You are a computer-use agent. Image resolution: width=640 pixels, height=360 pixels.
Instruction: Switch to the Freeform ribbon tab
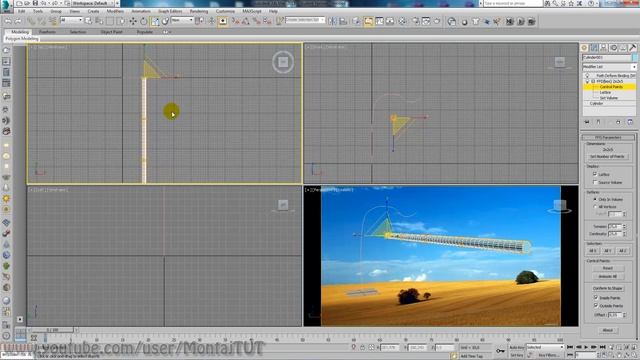point(47,31)
